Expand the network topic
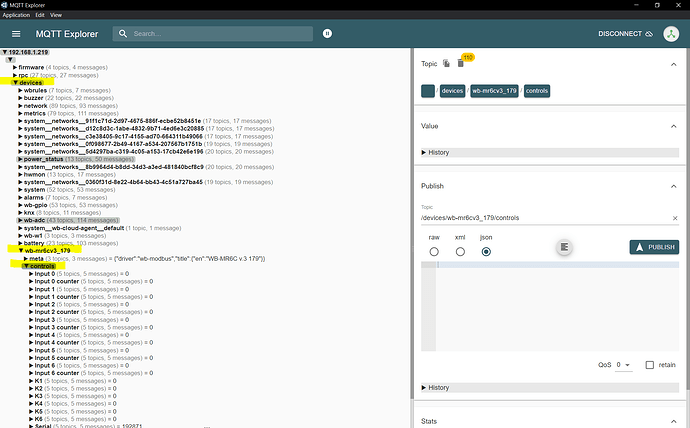690x428 pixels. pyautogui.click(x=20, y=106)
